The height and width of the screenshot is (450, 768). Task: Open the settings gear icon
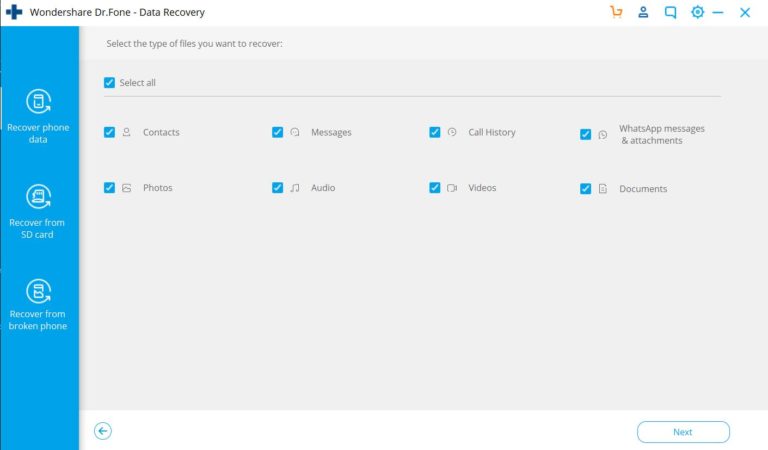[697, 12]
